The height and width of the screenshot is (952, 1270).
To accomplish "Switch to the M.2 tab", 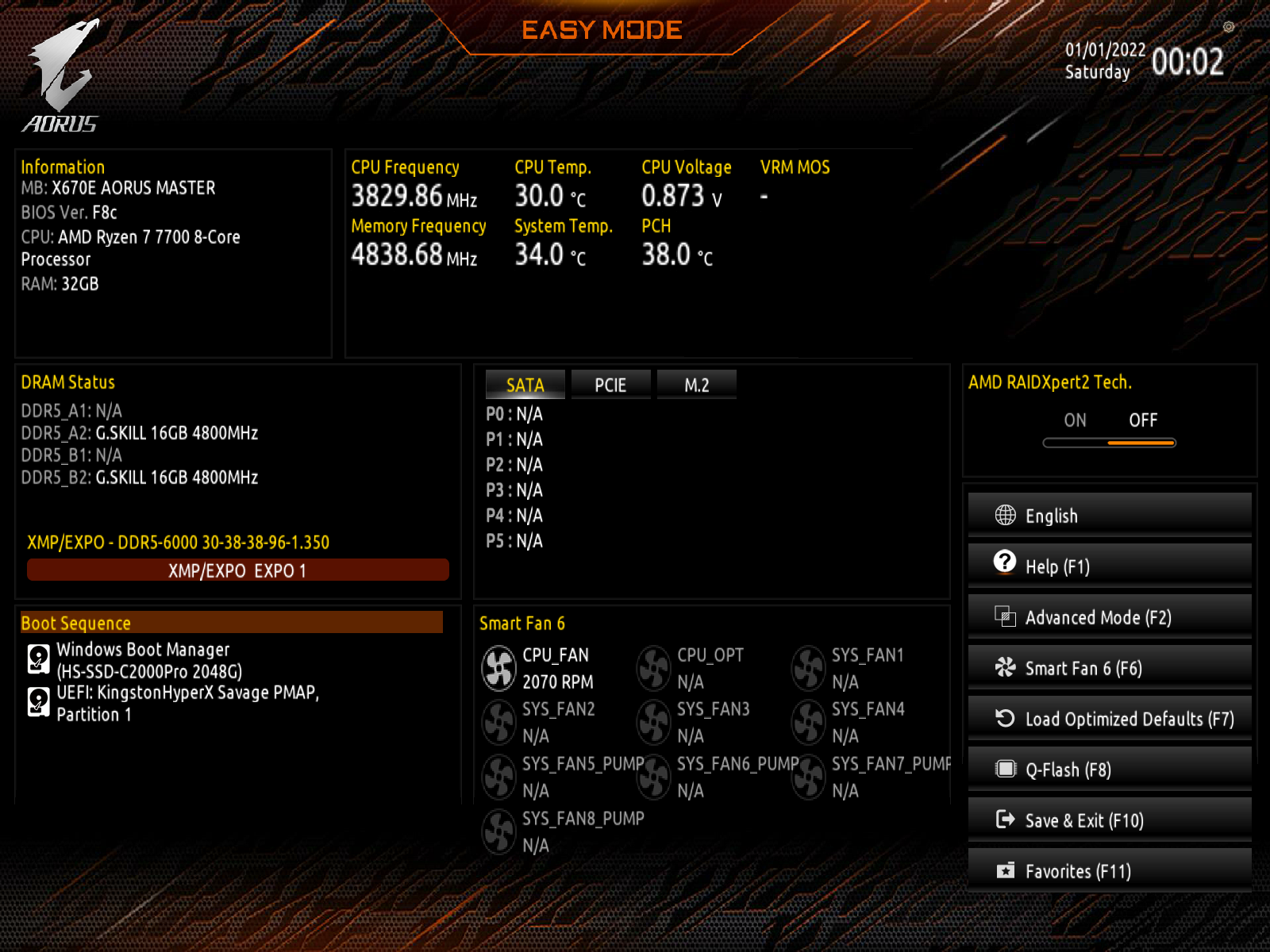I will point(696,385).
